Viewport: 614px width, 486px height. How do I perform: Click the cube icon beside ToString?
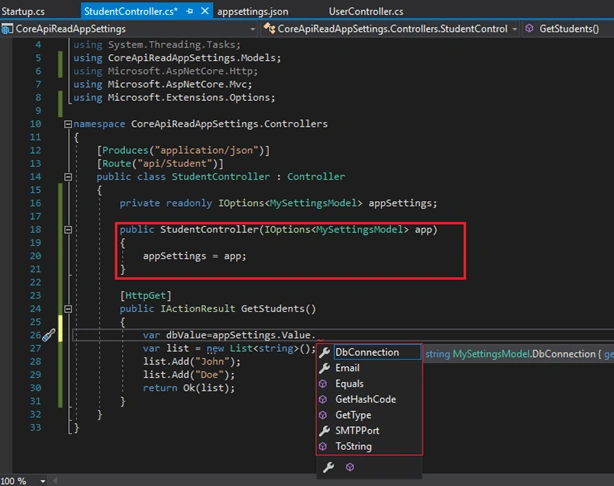(x=323, y=446)
